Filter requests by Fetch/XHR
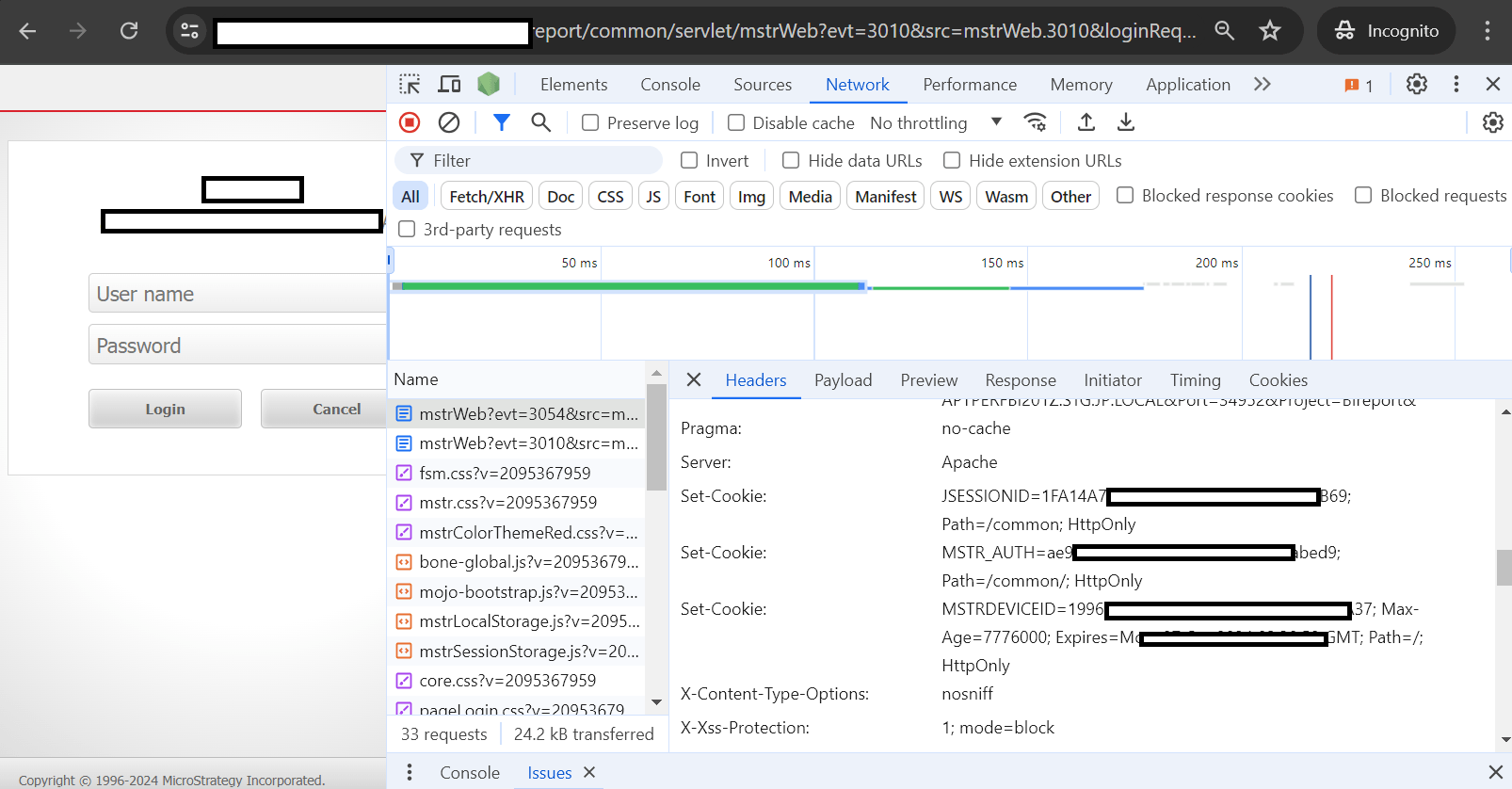The height and width of the screenshot is (789, 1512). click(x=486, y=197)
